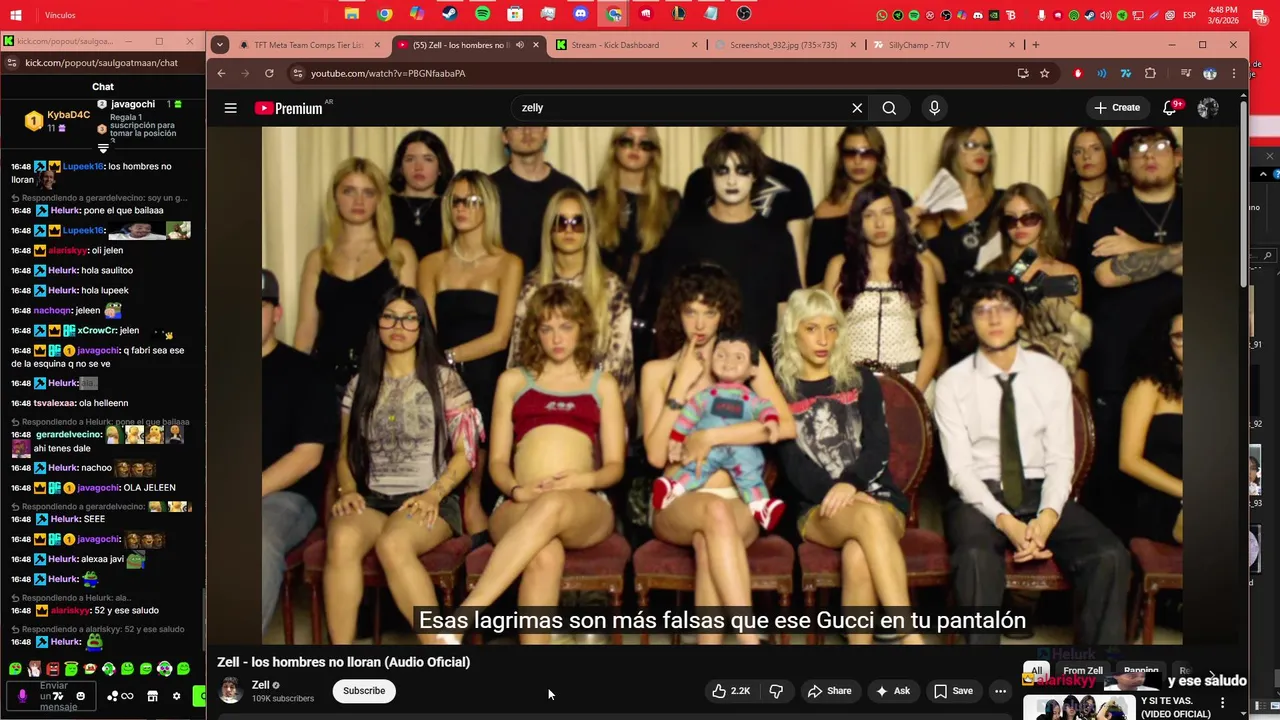
Task: Select the "All" filter chip
Action: (x=1036, y=671)
